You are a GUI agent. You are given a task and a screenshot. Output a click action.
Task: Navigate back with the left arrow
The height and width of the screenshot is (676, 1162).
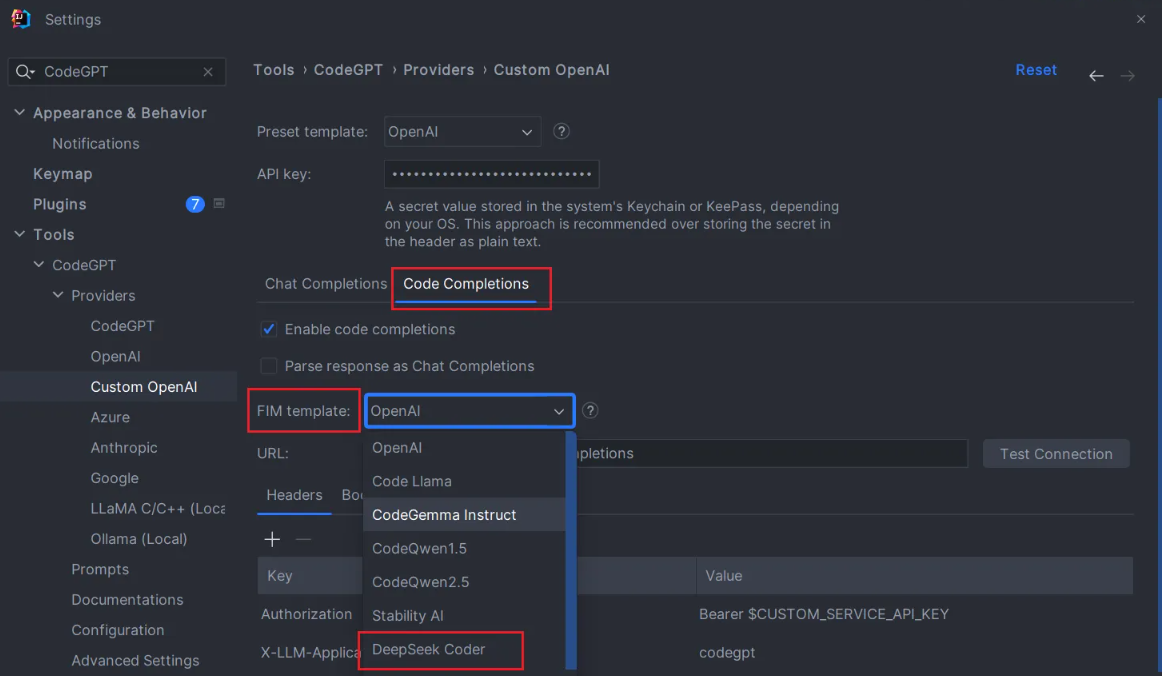1096,76
